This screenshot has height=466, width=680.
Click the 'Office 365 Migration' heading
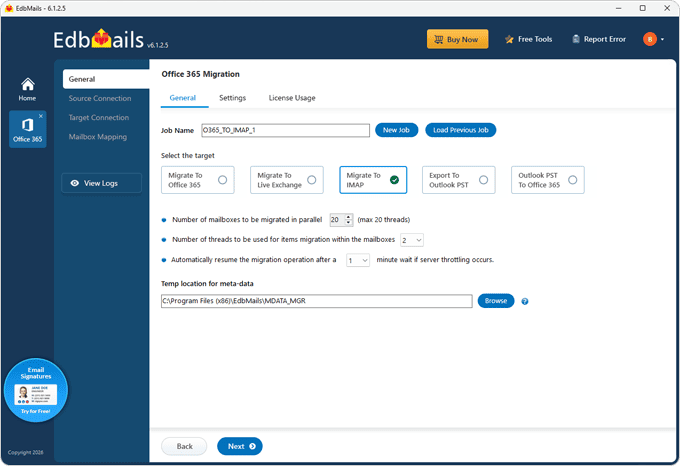click(200, 74)
